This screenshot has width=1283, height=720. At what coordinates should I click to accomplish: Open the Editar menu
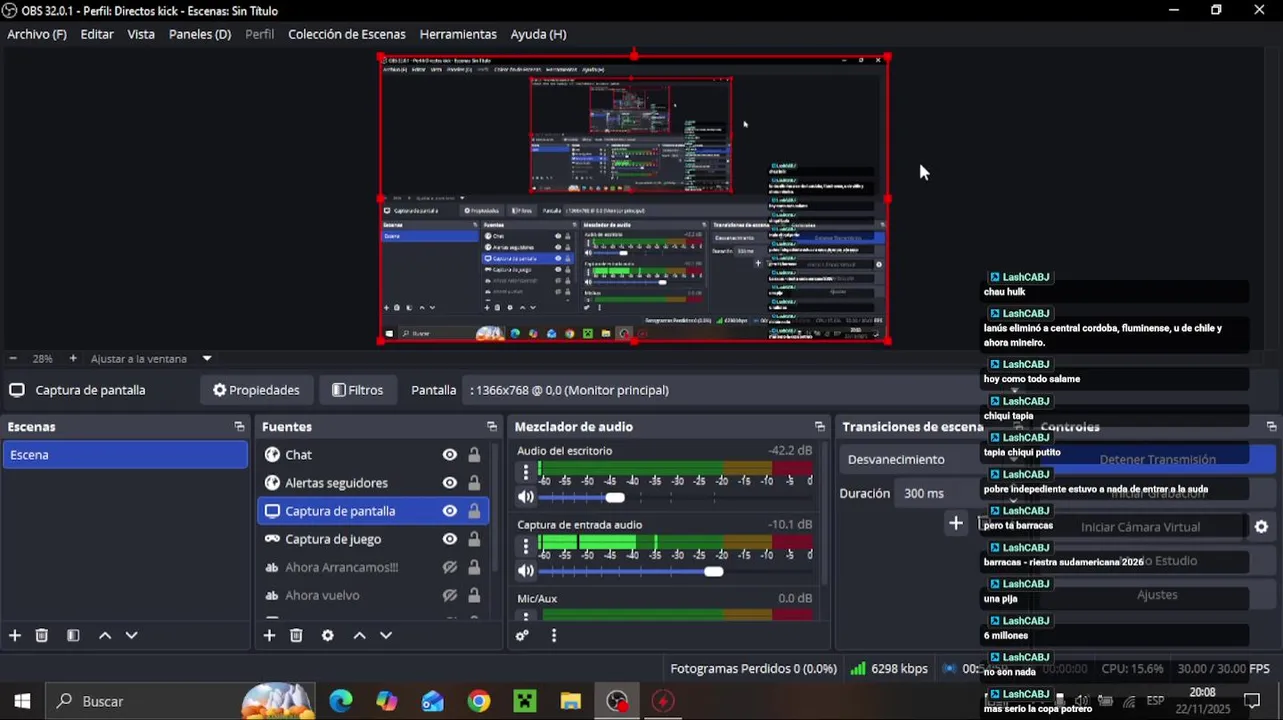coord(97,34)
